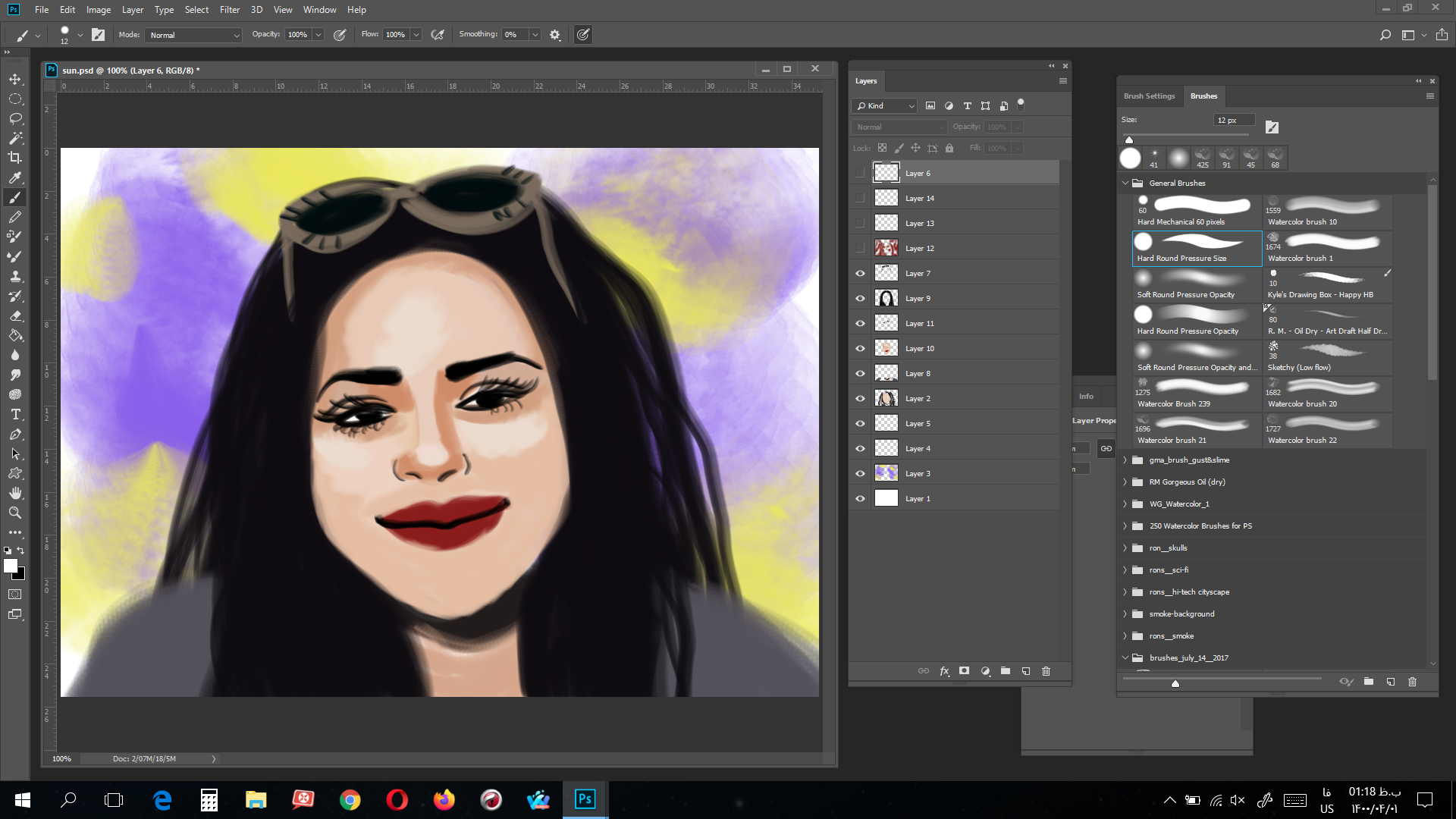Click the Delete layer trash icon

point(1046,671)
